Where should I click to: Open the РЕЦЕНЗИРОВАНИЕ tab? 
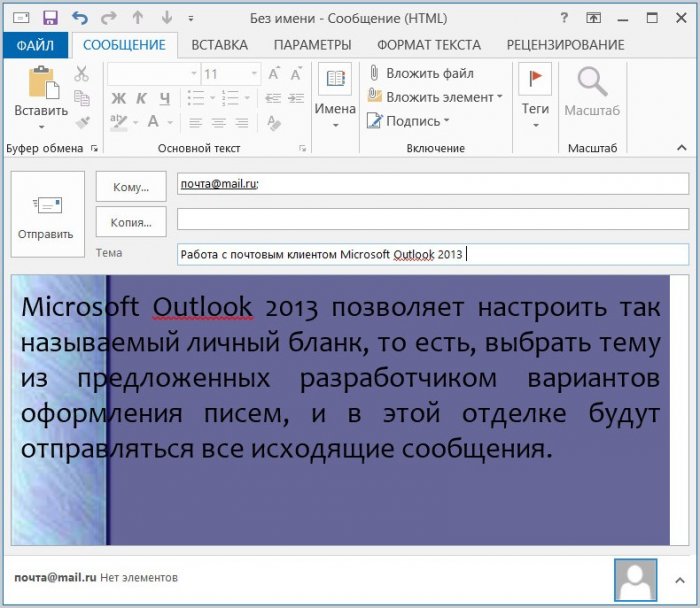pyautogui.click(x=565, y=45)
